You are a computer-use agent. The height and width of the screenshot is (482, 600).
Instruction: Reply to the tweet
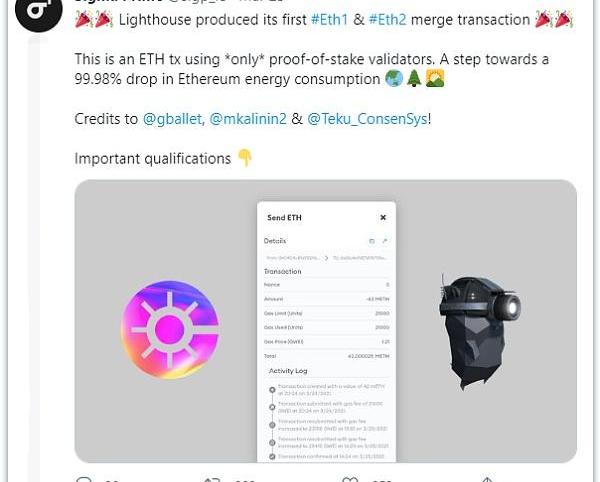(x=84, y=479)
